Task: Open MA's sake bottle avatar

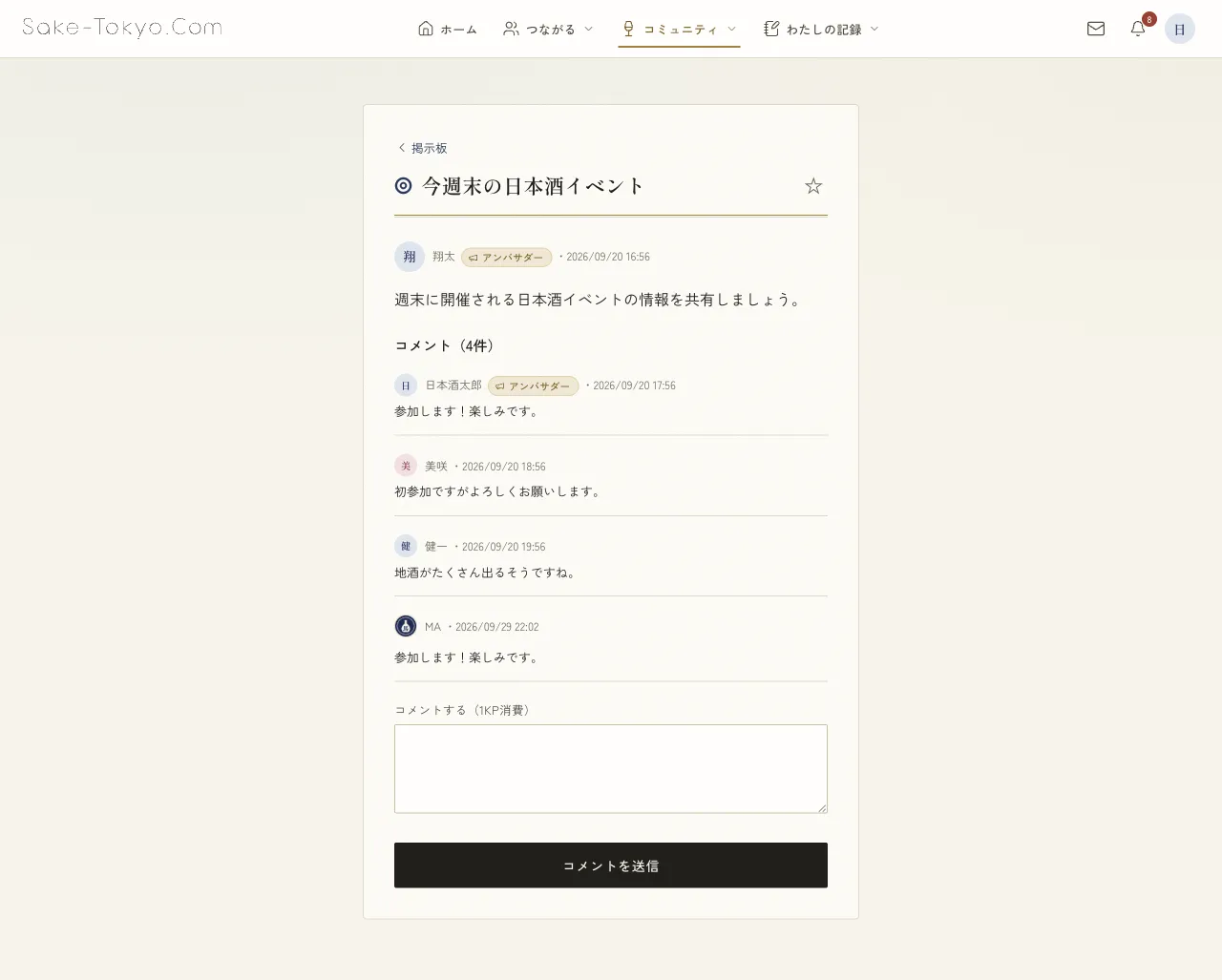Action: tap(406, 626)
